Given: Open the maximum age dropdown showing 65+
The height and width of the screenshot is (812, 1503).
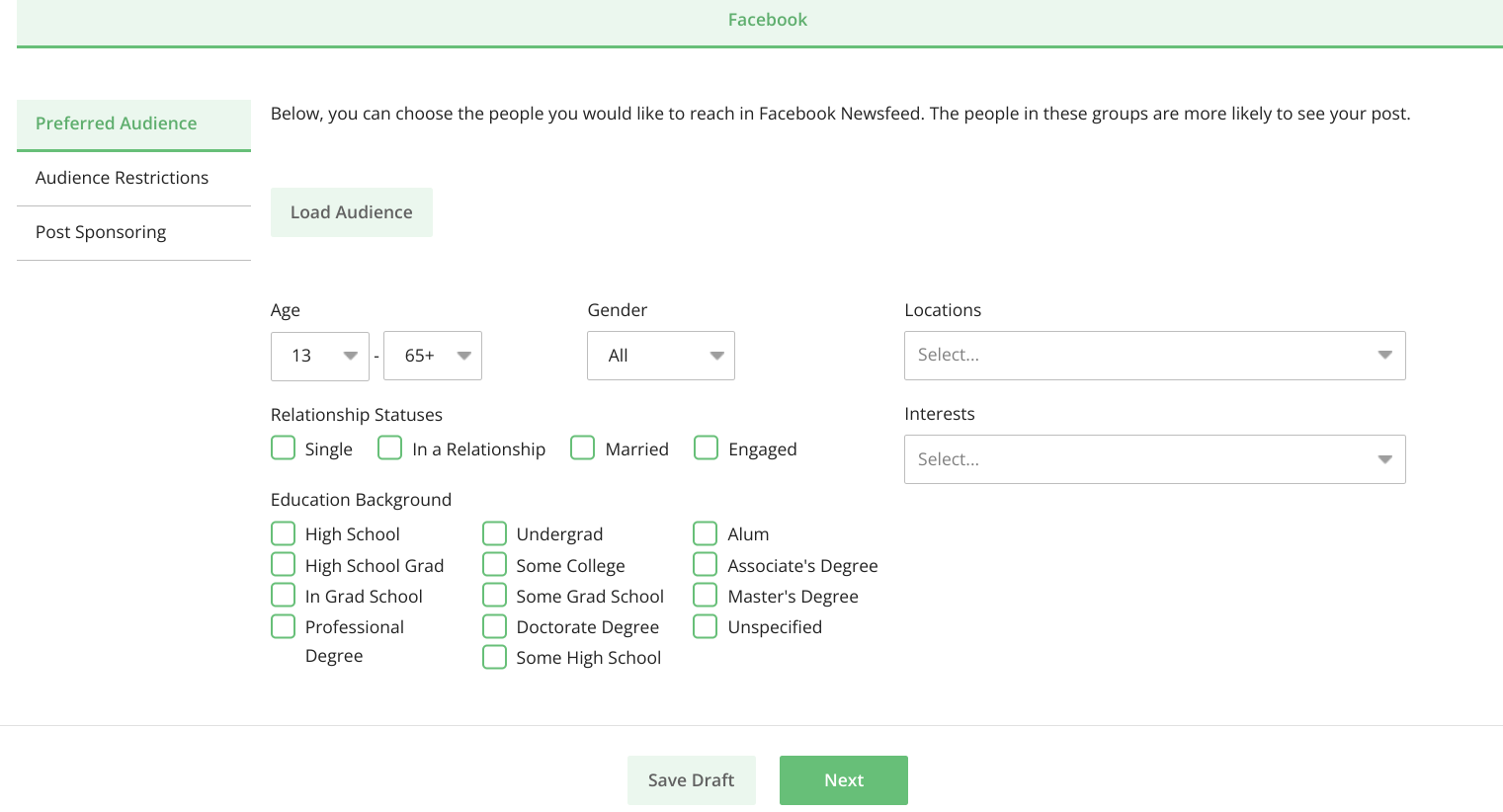Looking at the screenshot, I should click(x=433, y=356).
